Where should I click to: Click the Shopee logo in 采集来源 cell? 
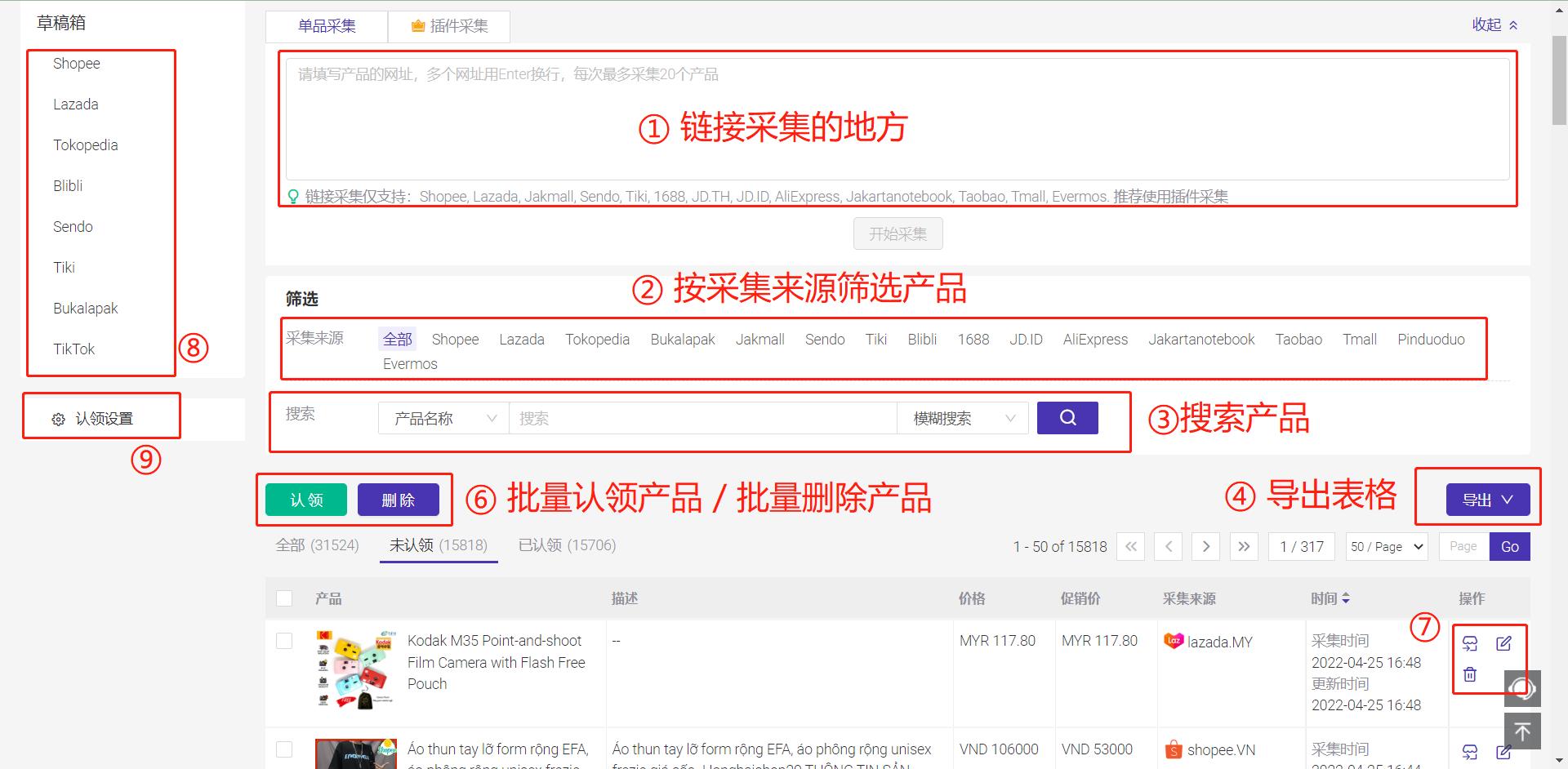pos(1174,749)
